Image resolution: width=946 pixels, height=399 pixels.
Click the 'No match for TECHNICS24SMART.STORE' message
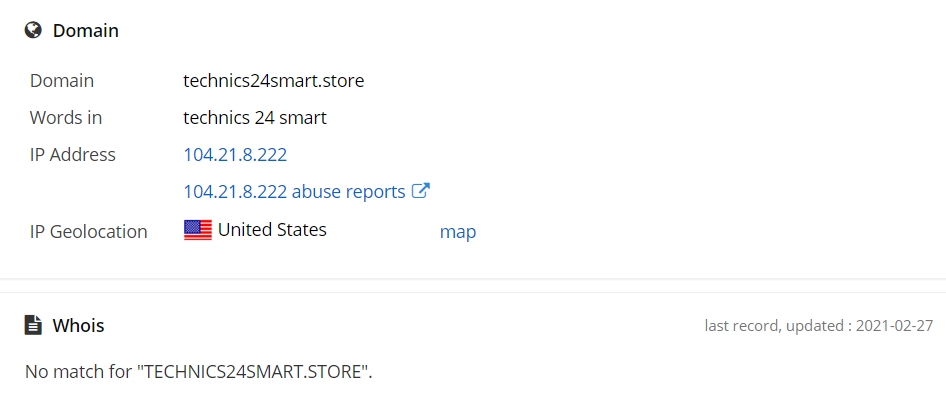198,371
